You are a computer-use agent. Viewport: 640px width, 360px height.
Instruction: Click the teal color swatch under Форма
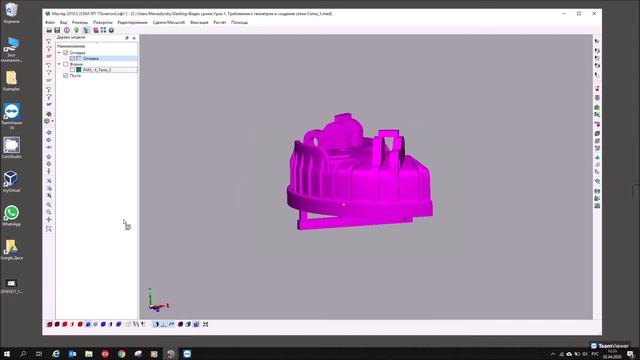[x=79, y=70]
